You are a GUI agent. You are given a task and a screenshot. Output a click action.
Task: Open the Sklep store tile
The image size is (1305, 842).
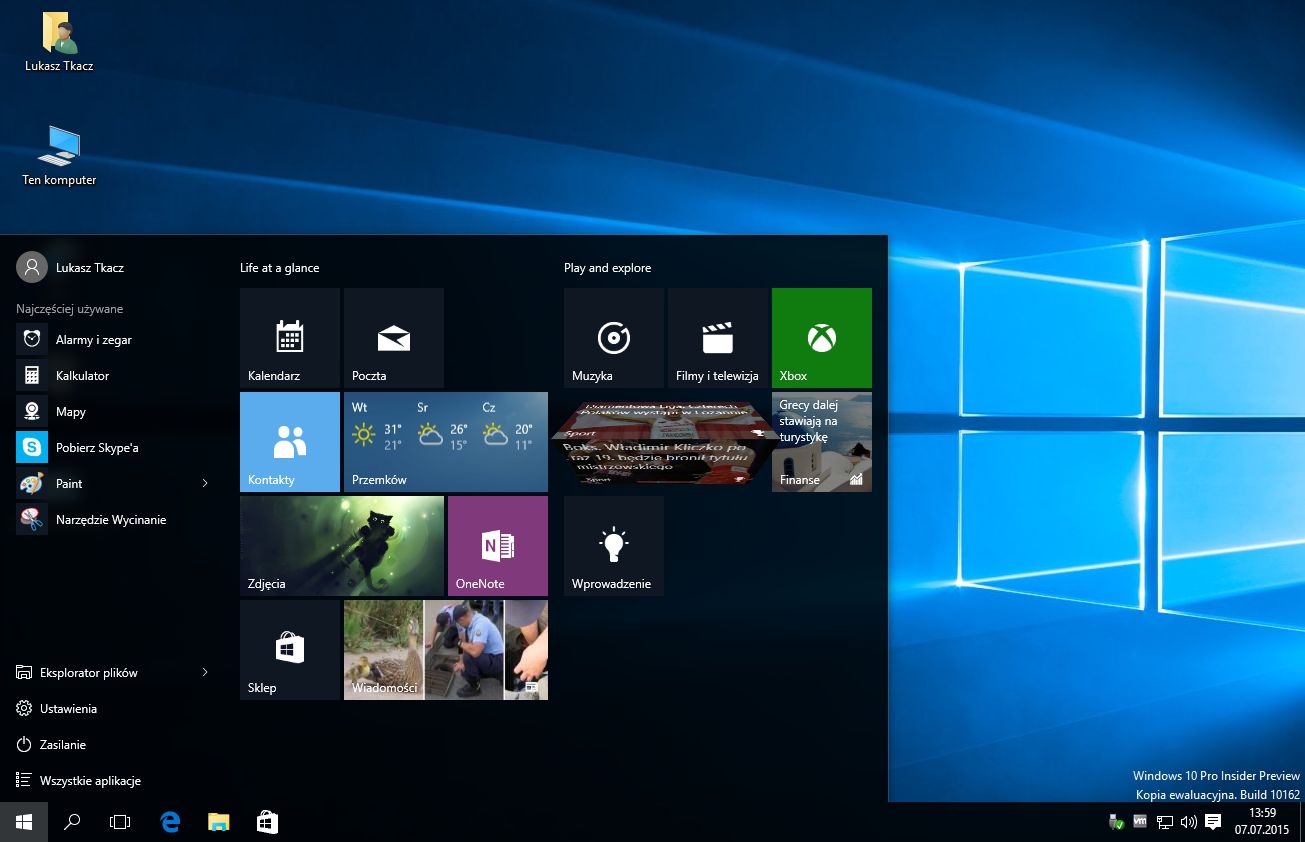pos(289,650)
